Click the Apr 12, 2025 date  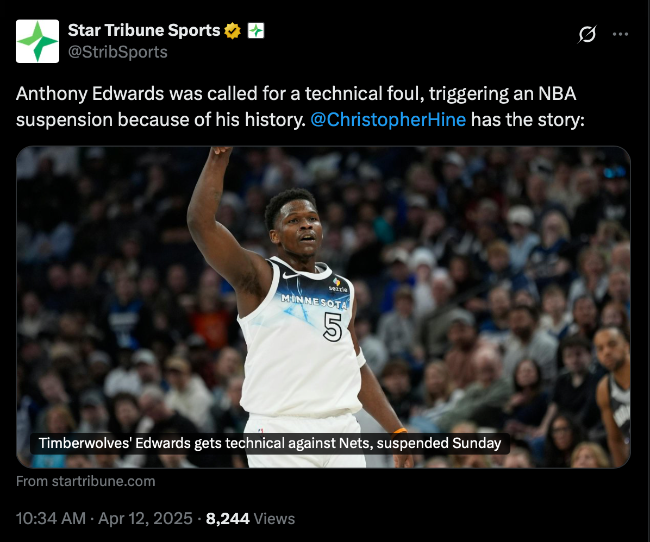[146, 518]
